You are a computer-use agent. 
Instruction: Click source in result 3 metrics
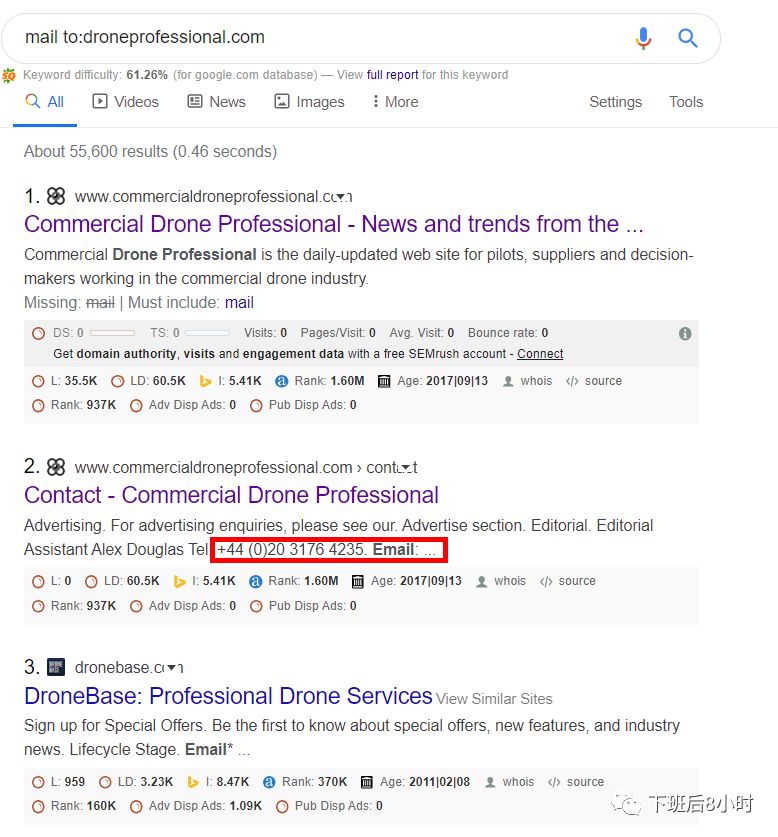coord(585,782)
